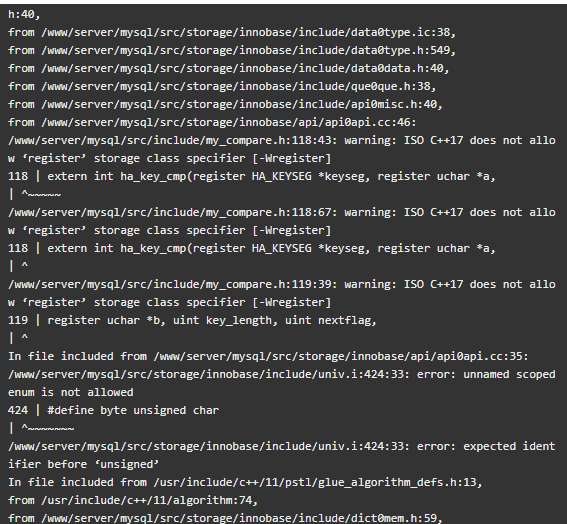This screenshot has height=524, width=567.
Task: Click the que0que.h:38 include line
Action: [222, 86]
